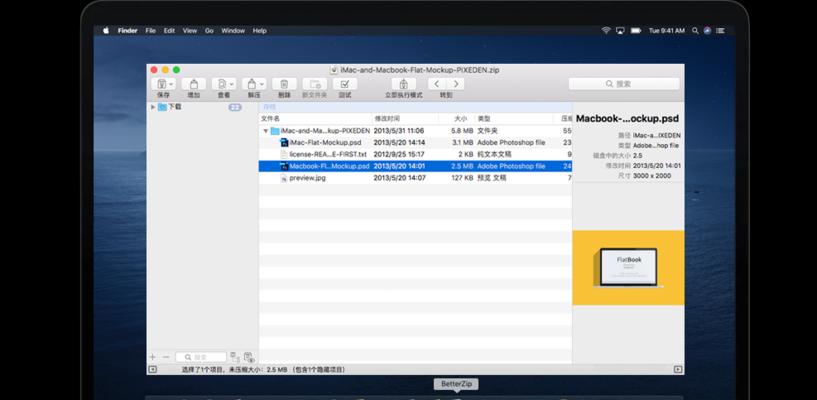Open the File menu
The height and width of the screenshot is (400, 817).
pos(151,31)
